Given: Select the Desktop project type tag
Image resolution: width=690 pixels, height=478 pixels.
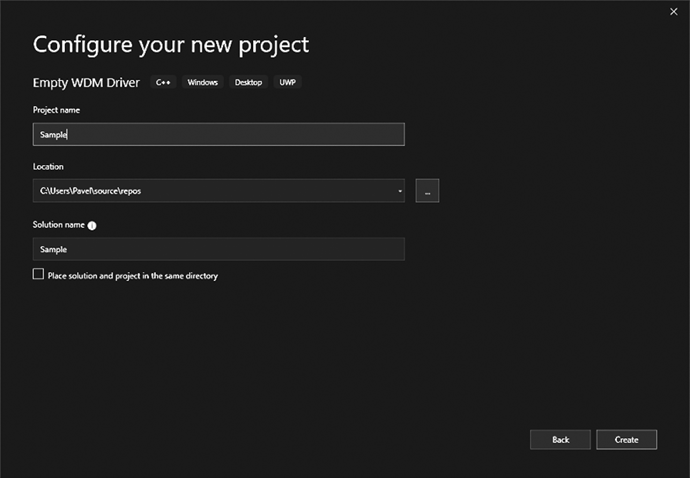Looking at the screenshot, I should point(248,82).
